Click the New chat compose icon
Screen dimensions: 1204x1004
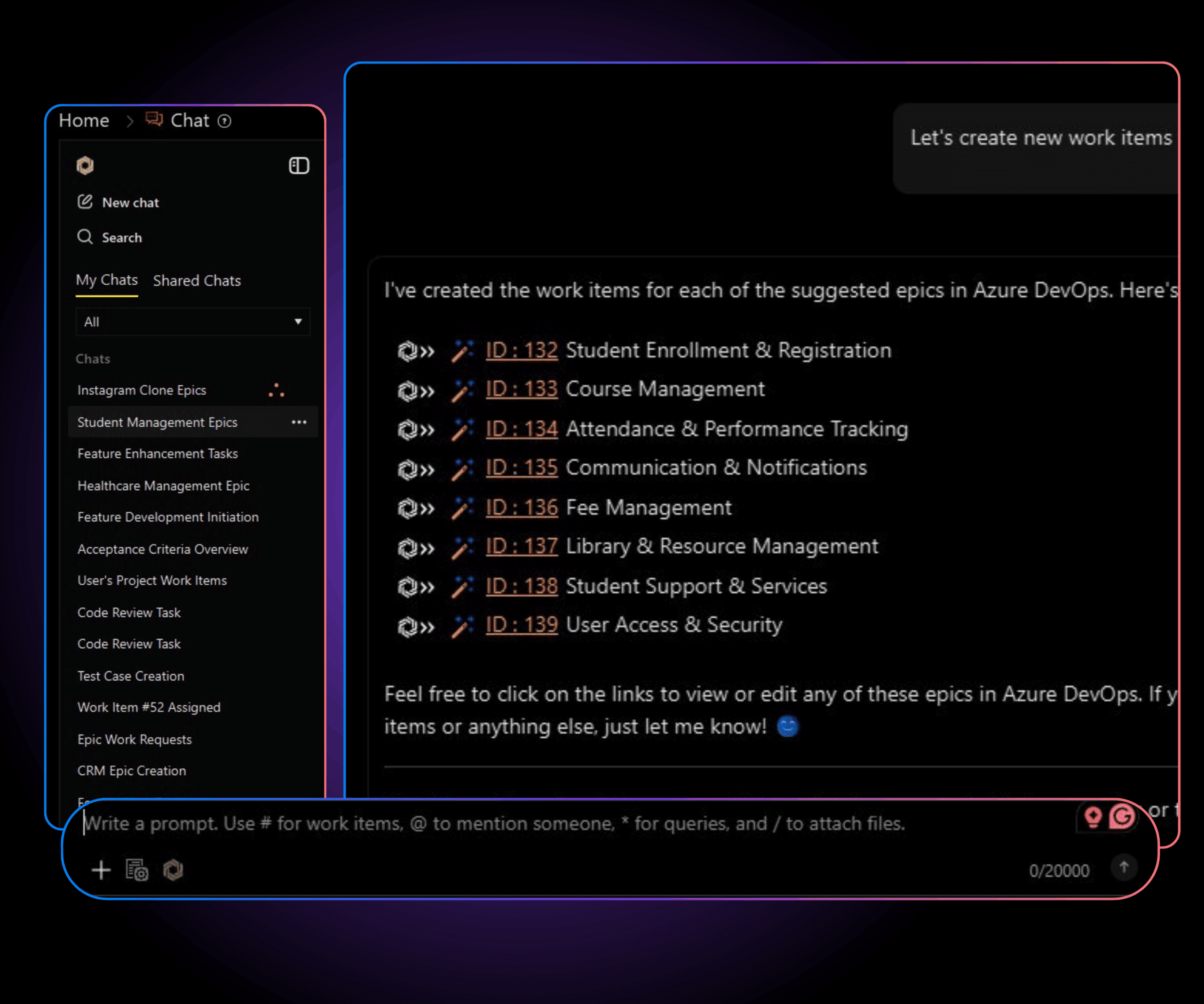pyautogui.click(x=85, y=202)
